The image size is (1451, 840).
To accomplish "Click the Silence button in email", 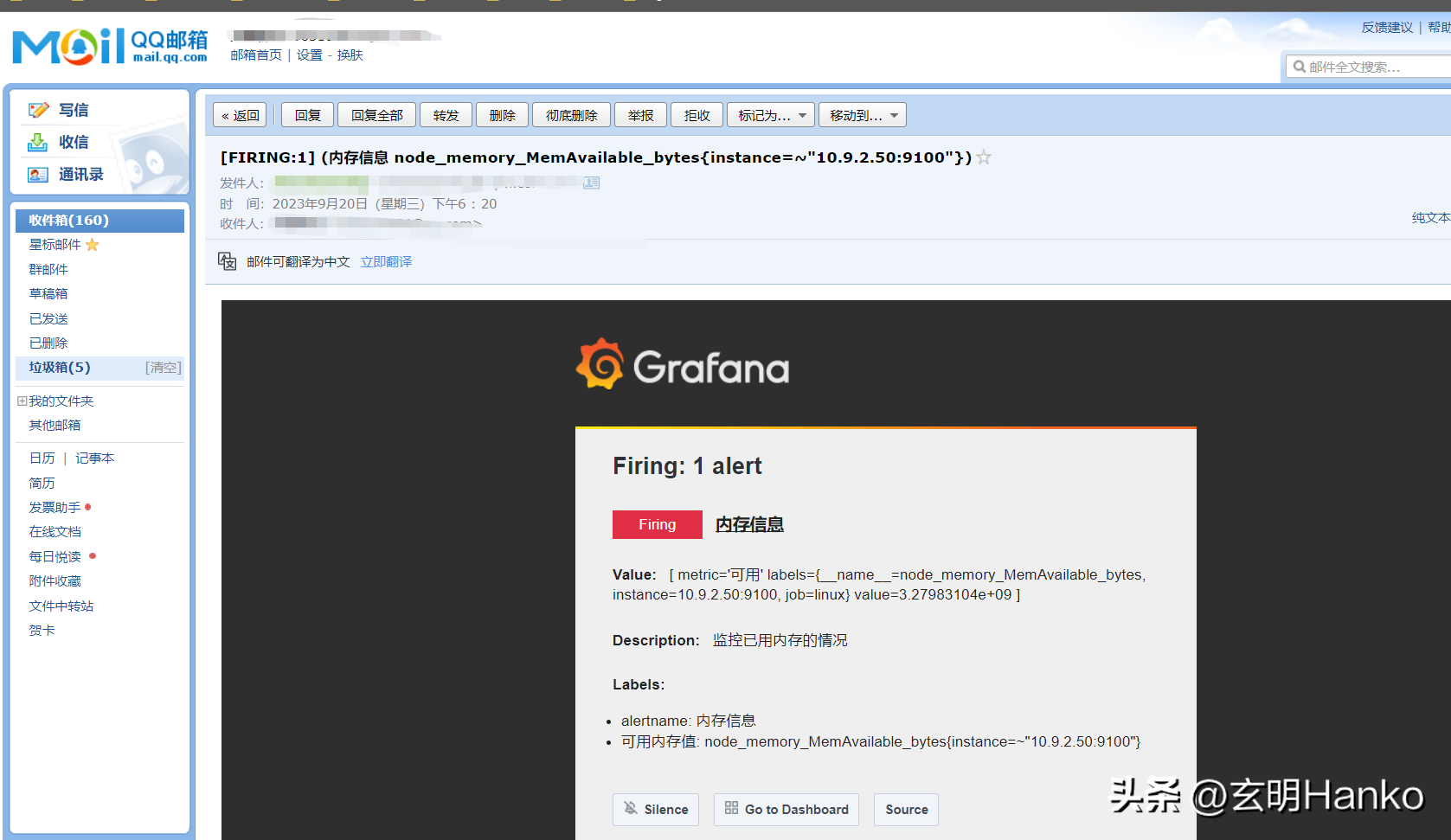I will (656, 810).
